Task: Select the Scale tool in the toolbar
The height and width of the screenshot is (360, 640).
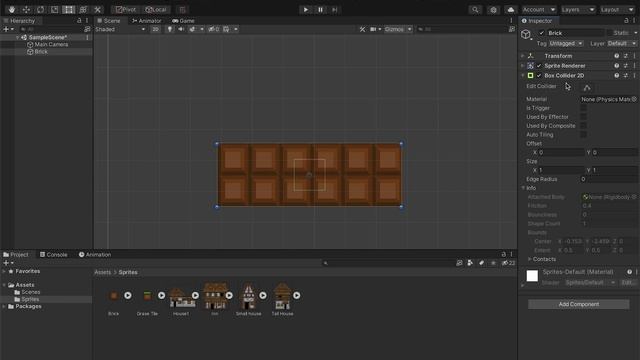Action: point(54,9)
